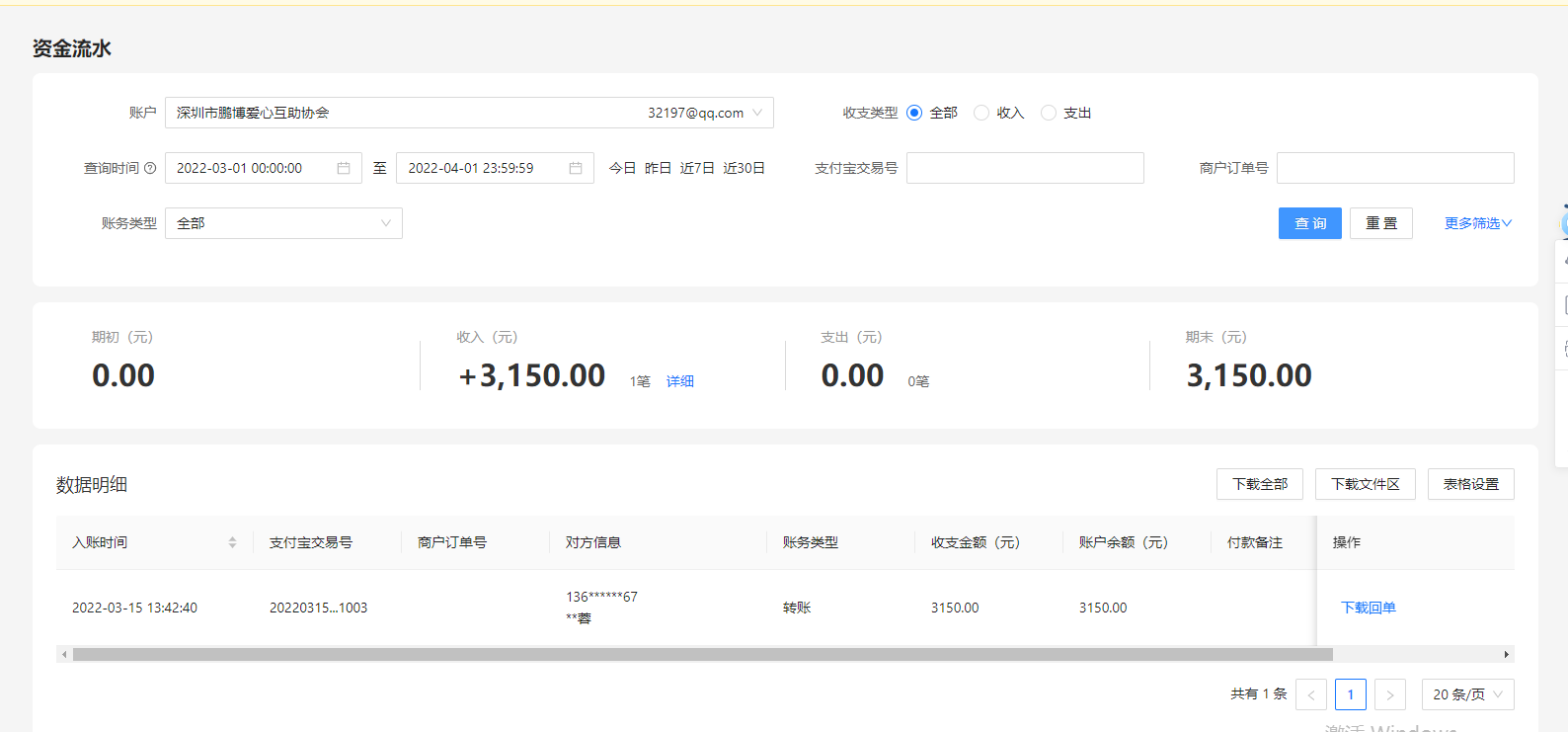Open the 20 条/页 page size dropdown
Screen dimensions: 1568x732
(x=1468, y=694)
